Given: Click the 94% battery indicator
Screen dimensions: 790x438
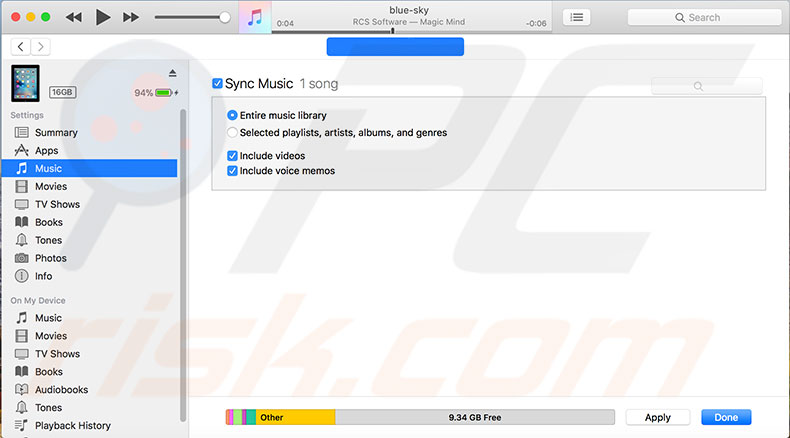Looking at the screenshot, I should coord(157,93).
